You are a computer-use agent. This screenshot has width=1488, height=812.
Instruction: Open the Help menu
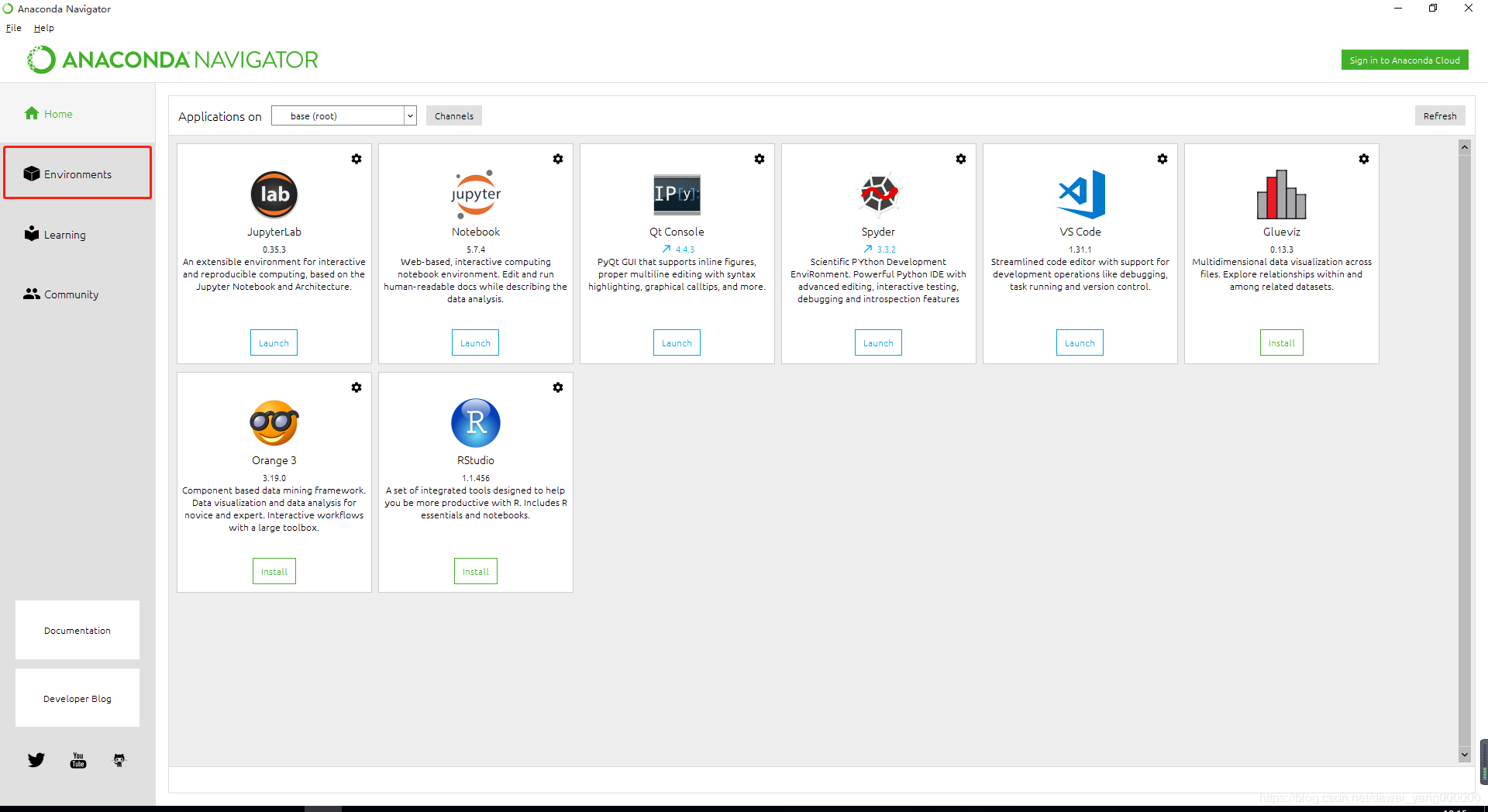point(44,28)
